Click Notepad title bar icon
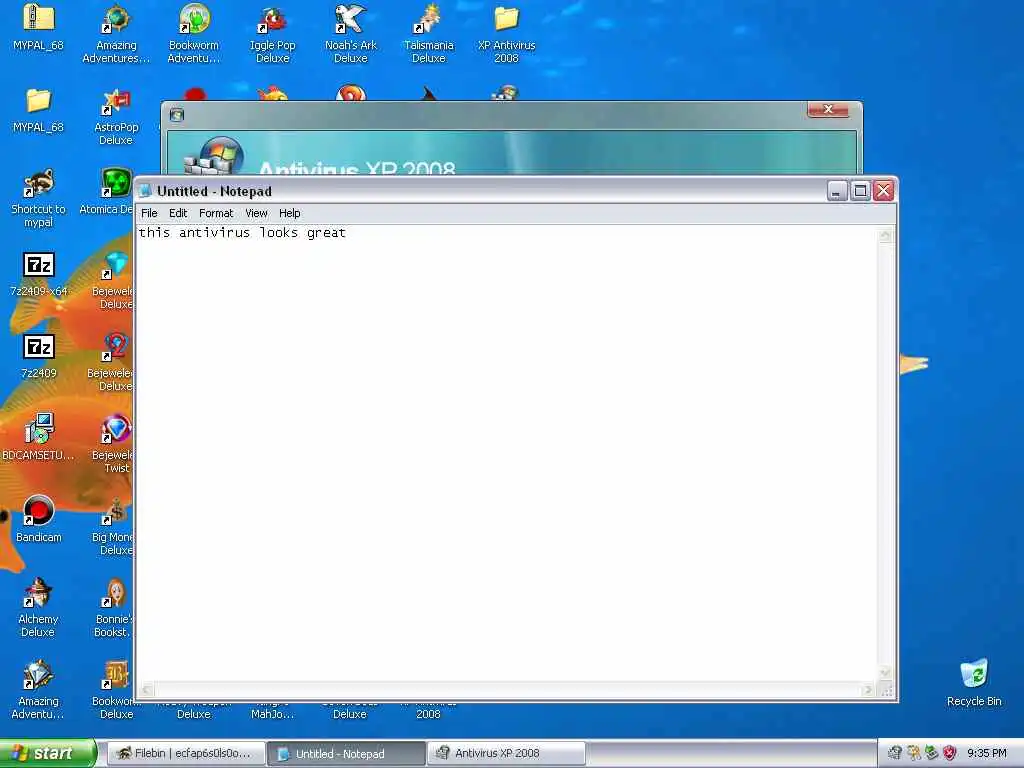This screenshot has height=768, width=1024. click(146, 191)
